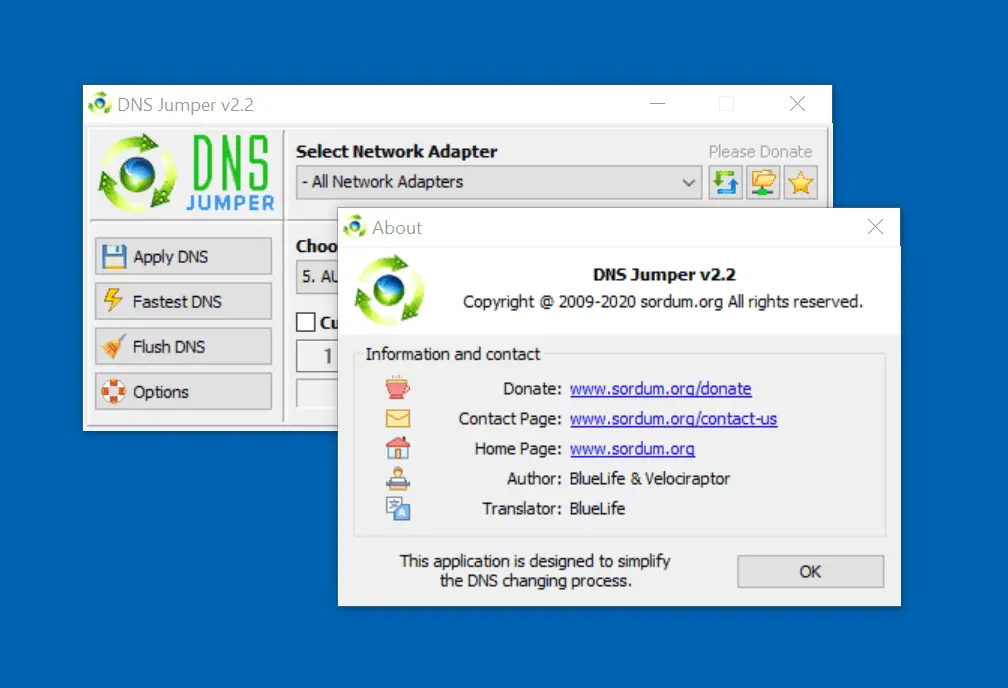Screen dimensions: 1008x688
Task: Click the 'DNS Jumper v2.2' About heading
Action: coord(664,275)
